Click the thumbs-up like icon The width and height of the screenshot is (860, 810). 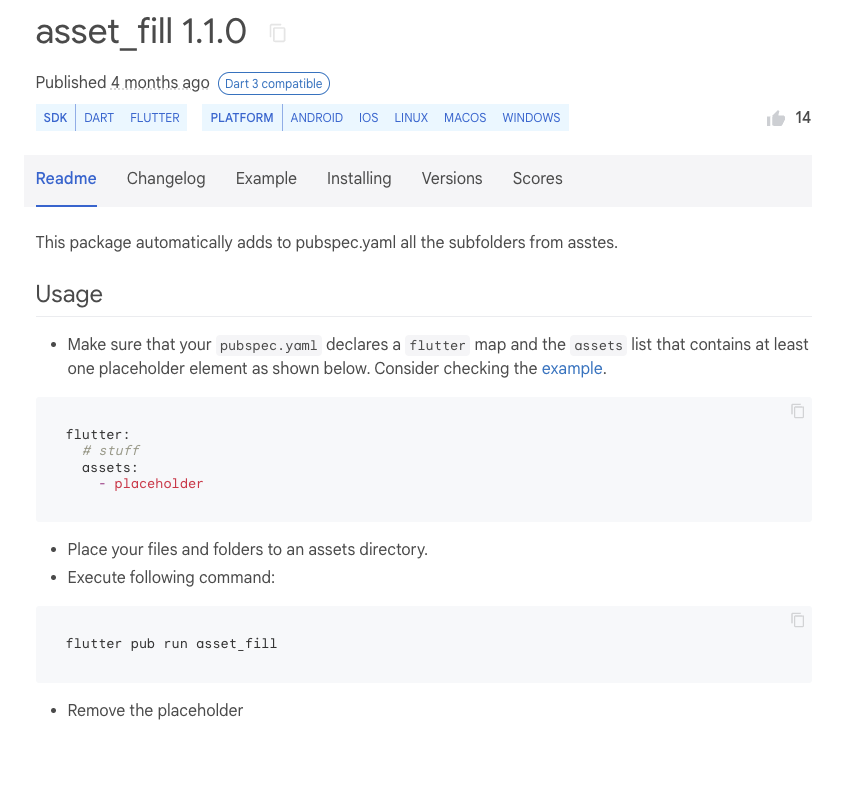776,118
